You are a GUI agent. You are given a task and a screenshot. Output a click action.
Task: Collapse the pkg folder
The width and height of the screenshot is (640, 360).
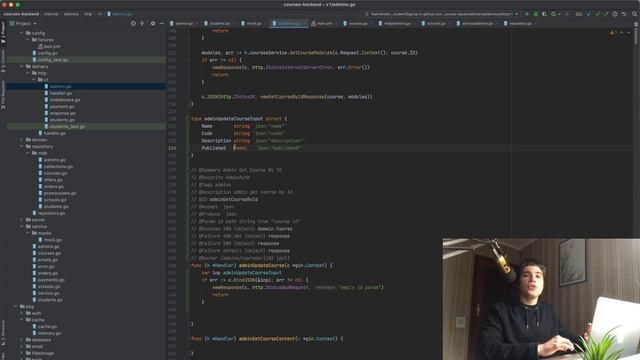coord(16,306)
